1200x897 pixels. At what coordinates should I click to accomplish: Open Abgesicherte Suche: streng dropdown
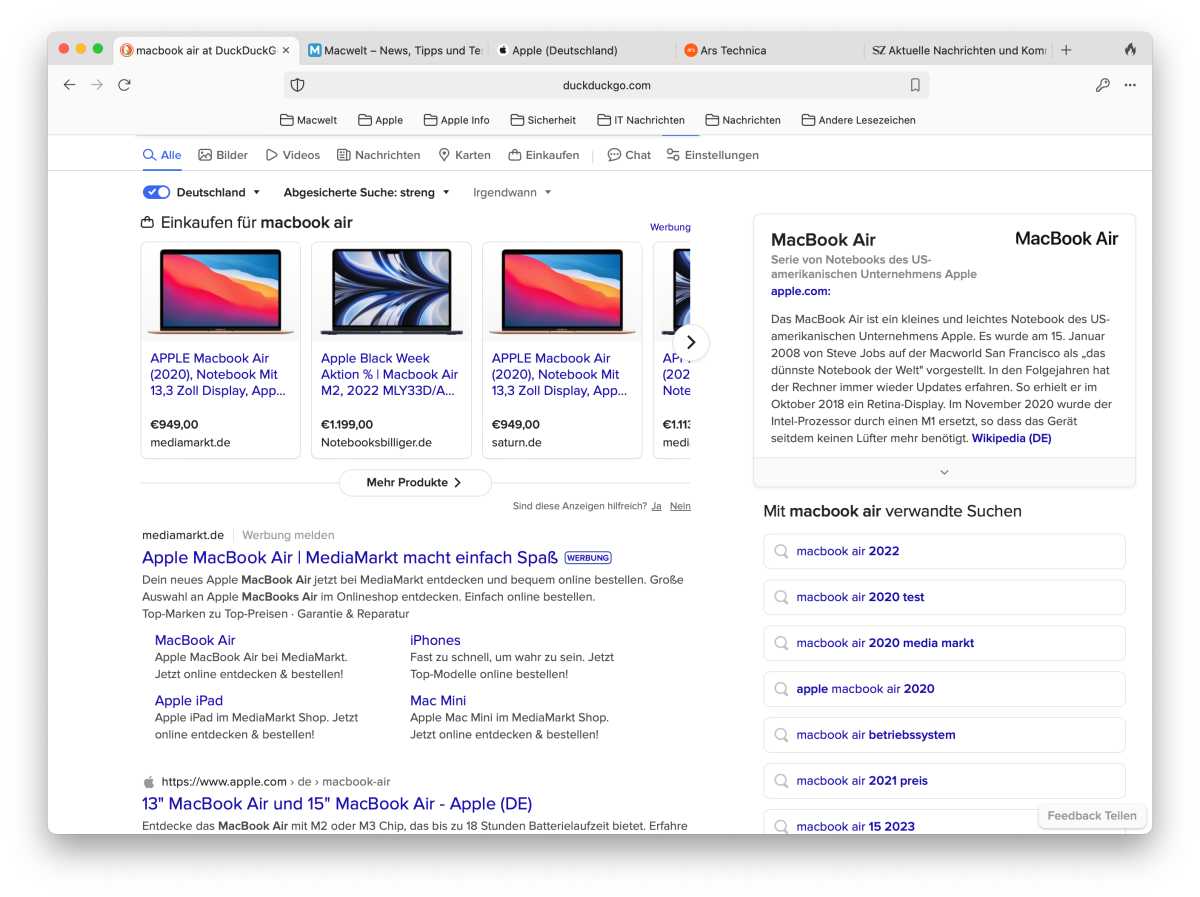[367, 192]
